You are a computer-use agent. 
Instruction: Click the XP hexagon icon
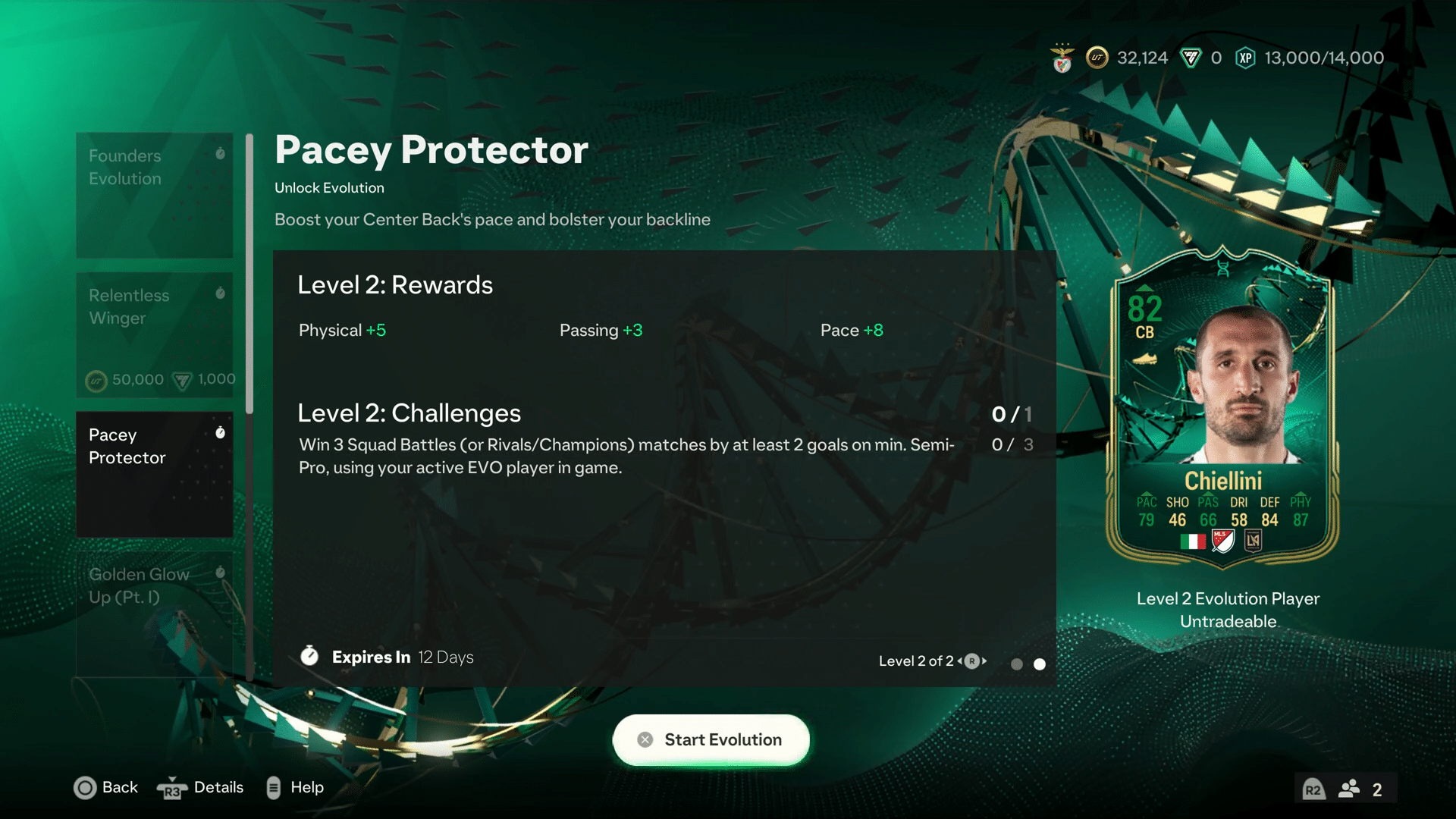coord(1245,58)
